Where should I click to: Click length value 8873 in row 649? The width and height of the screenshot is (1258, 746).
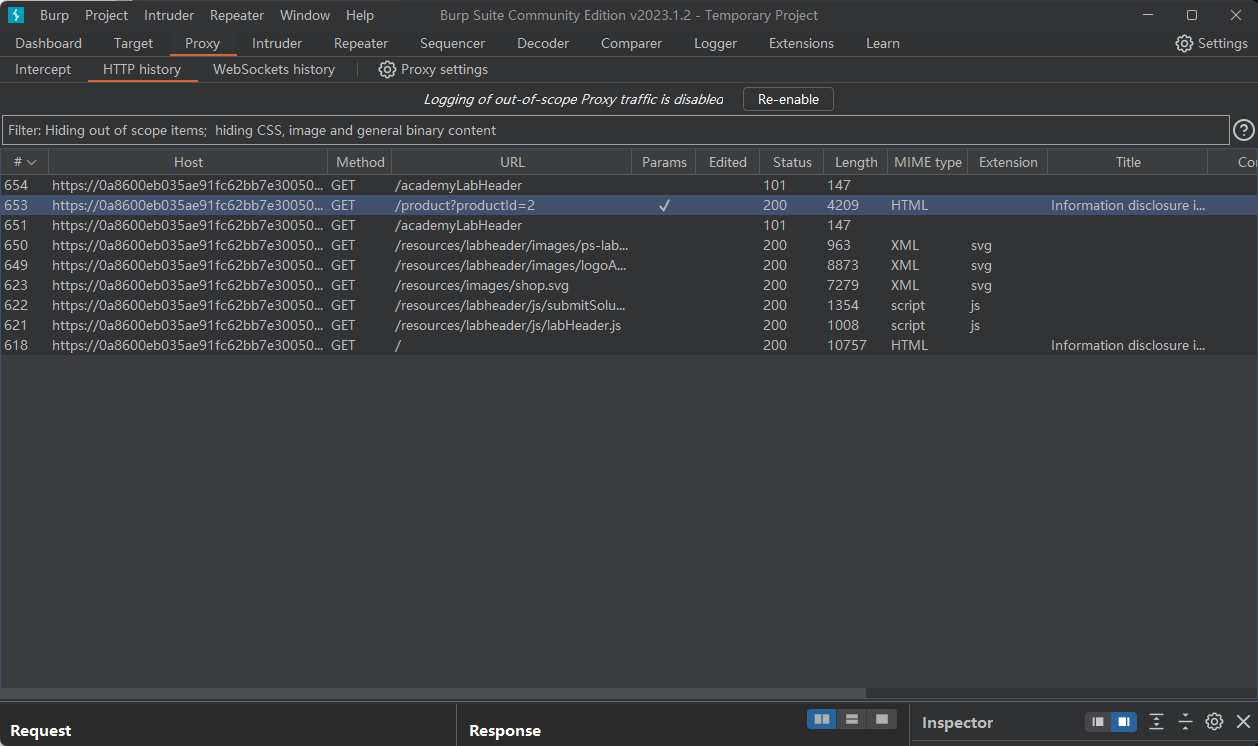tap(843, 265)
